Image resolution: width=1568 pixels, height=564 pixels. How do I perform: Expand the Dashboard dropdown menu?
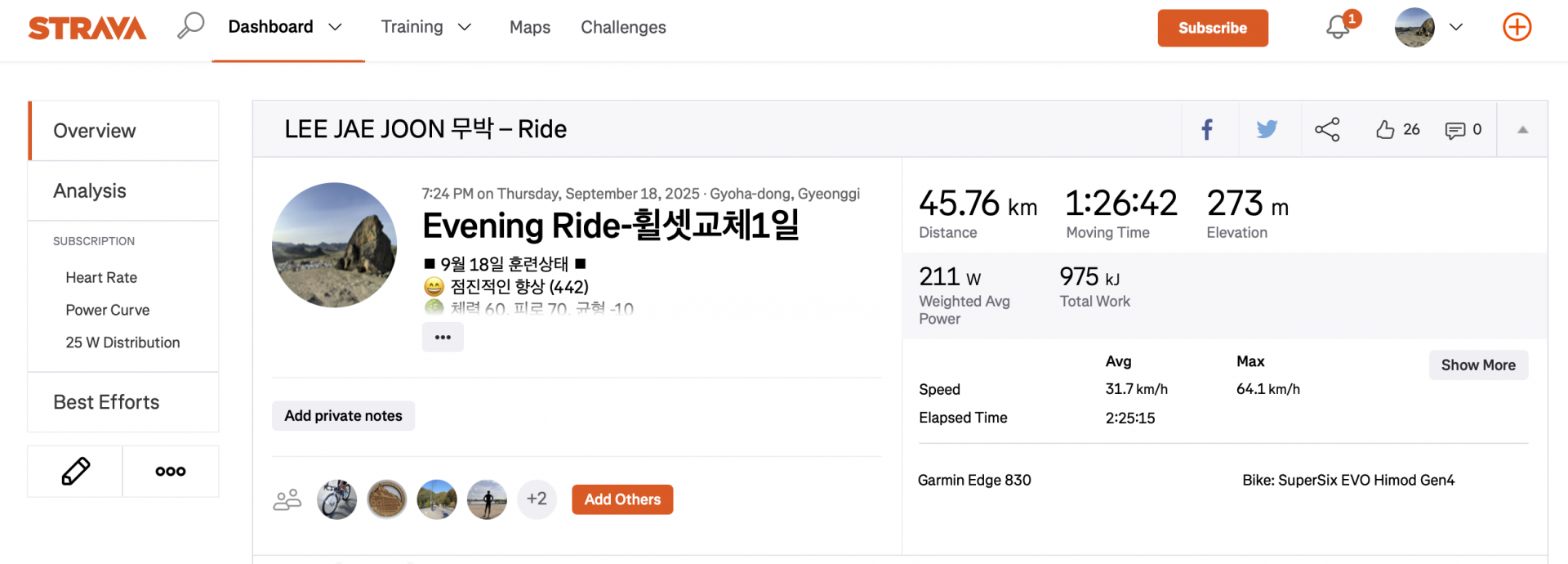click(335, 27)
